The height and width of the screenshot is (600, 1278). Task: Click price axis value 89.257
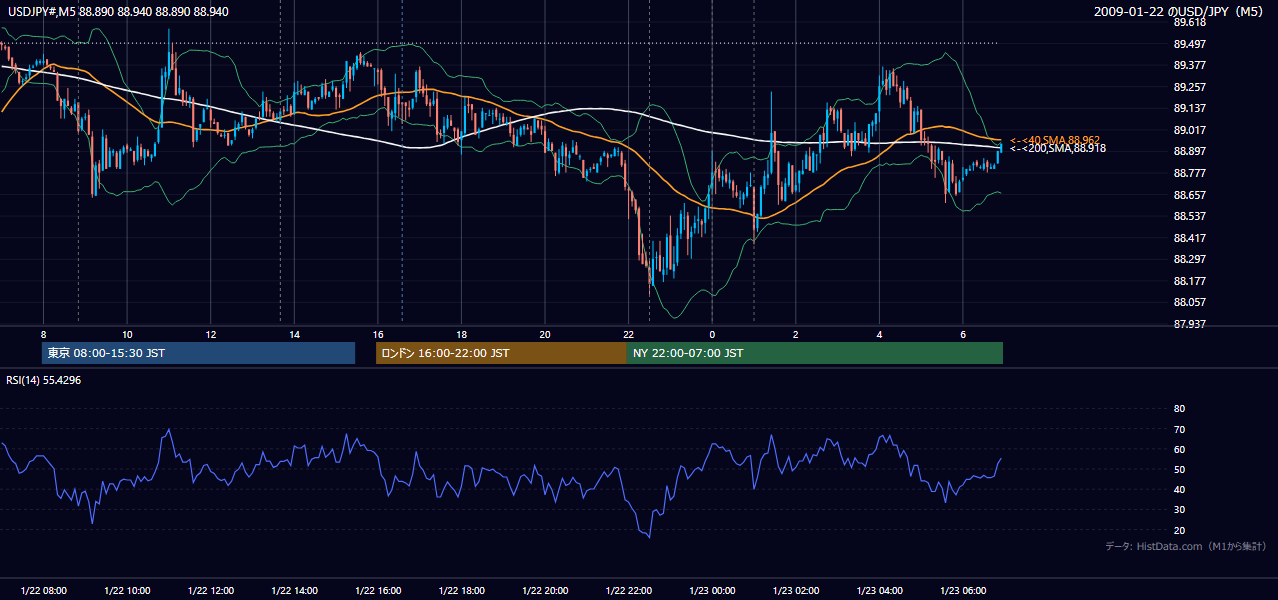pyautogui.click(x=1189, y=87)
